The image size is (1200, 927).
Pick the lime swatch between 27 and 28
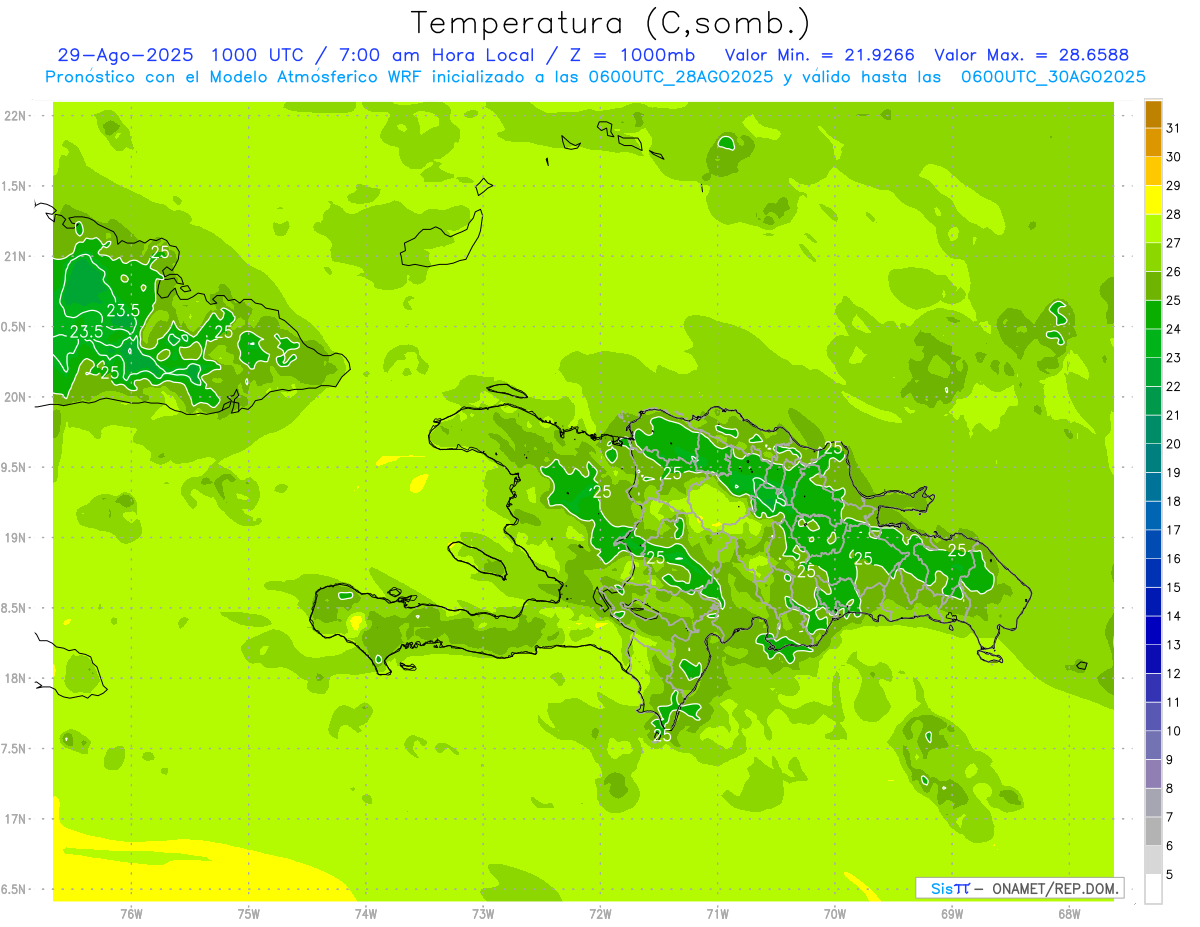1153,228
